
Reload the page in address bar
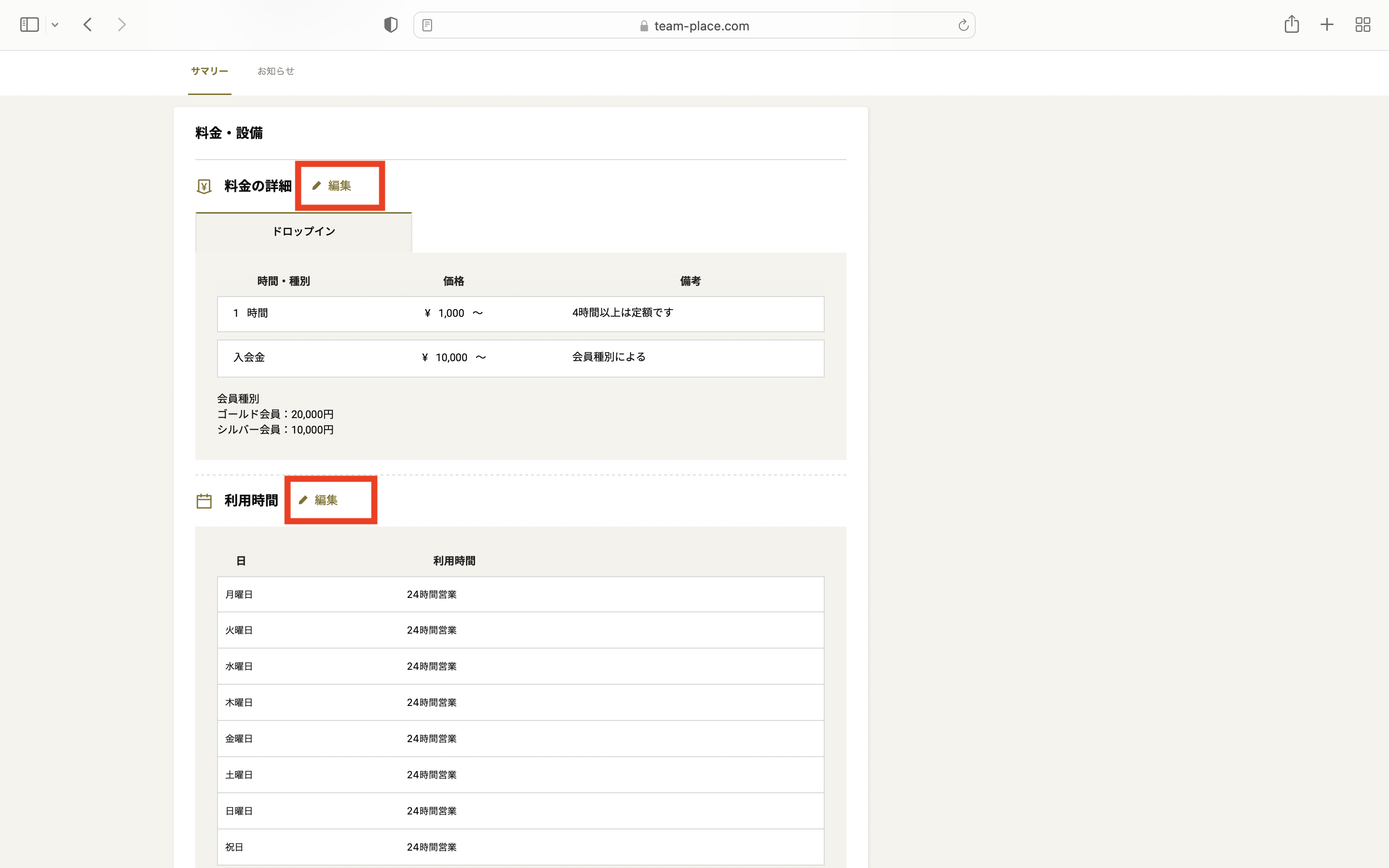(x=963, y=25)
